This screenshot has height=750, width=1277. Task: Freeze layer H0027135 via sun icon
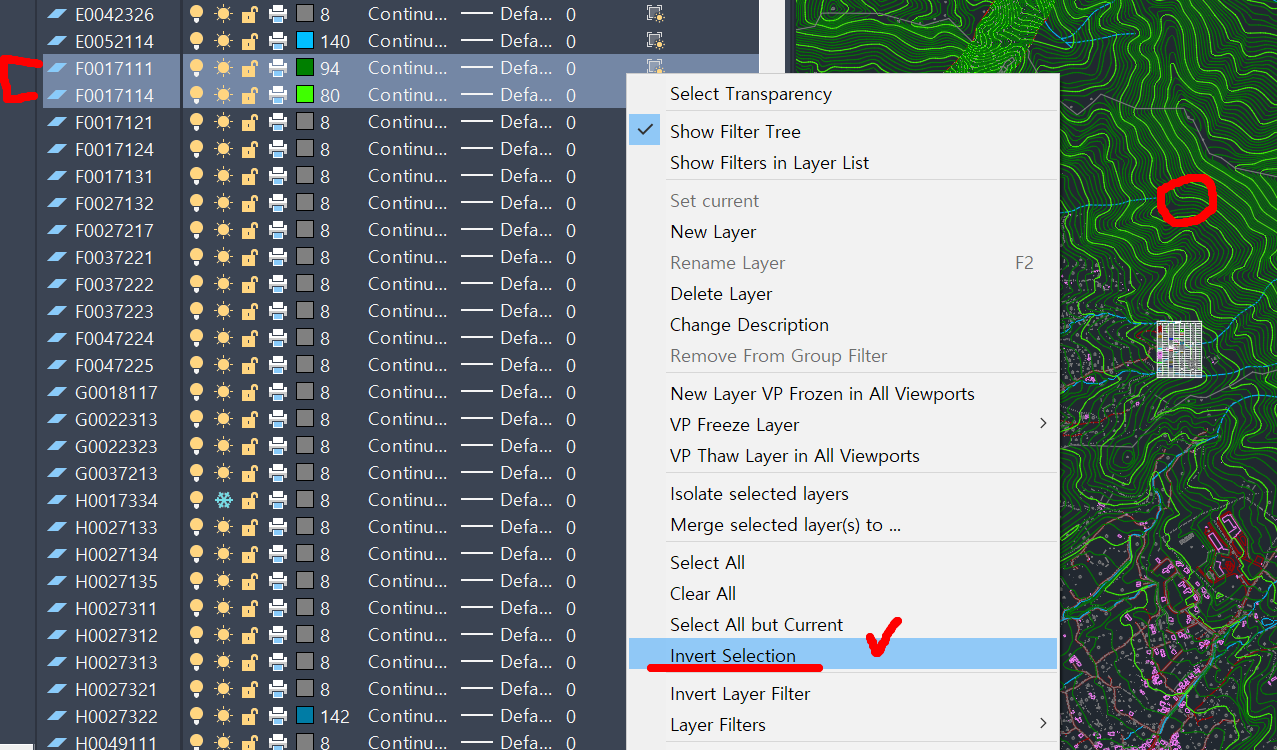point(223,581)
